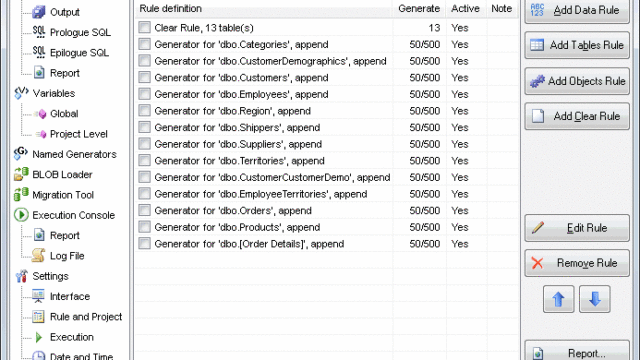Select the Settings tools icon
This screenshot has width=640, height=360.
click(x=21, y=276)
